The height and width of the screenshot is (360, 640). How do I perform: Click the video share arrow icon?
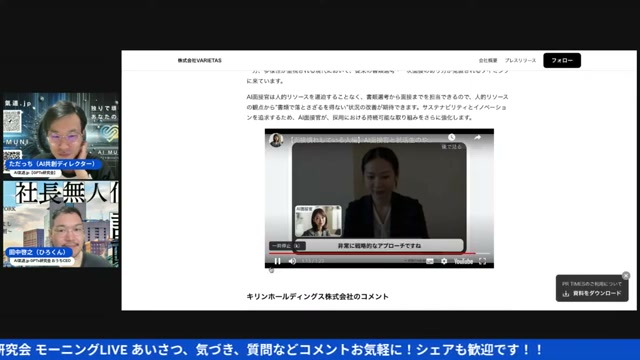[x=477, y=138]
